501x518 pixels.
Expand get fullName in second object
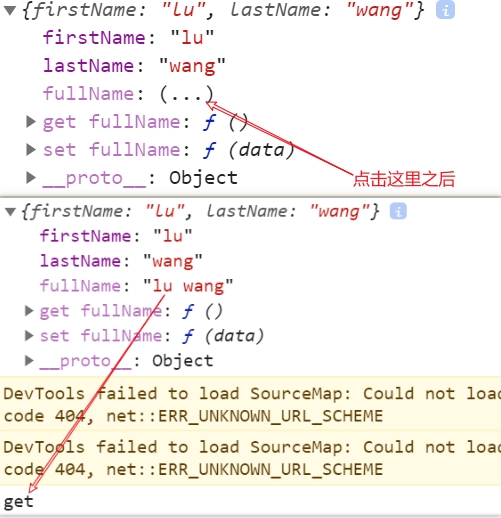pyautogui.click(x=29, y=311)
